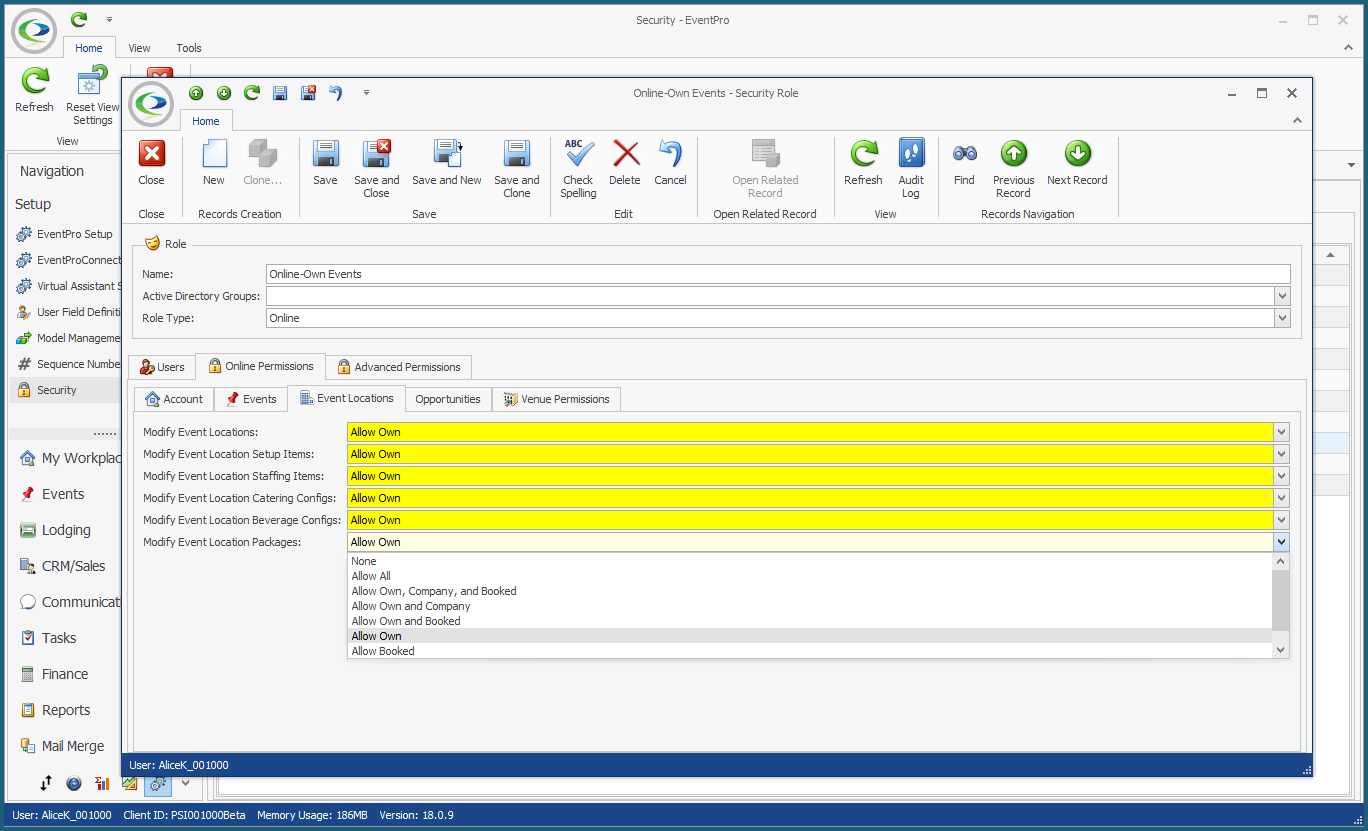Click quick access up-arrow previous record icon
The width and height of the screenshot is (1368, 831).
tap(196, 93)
